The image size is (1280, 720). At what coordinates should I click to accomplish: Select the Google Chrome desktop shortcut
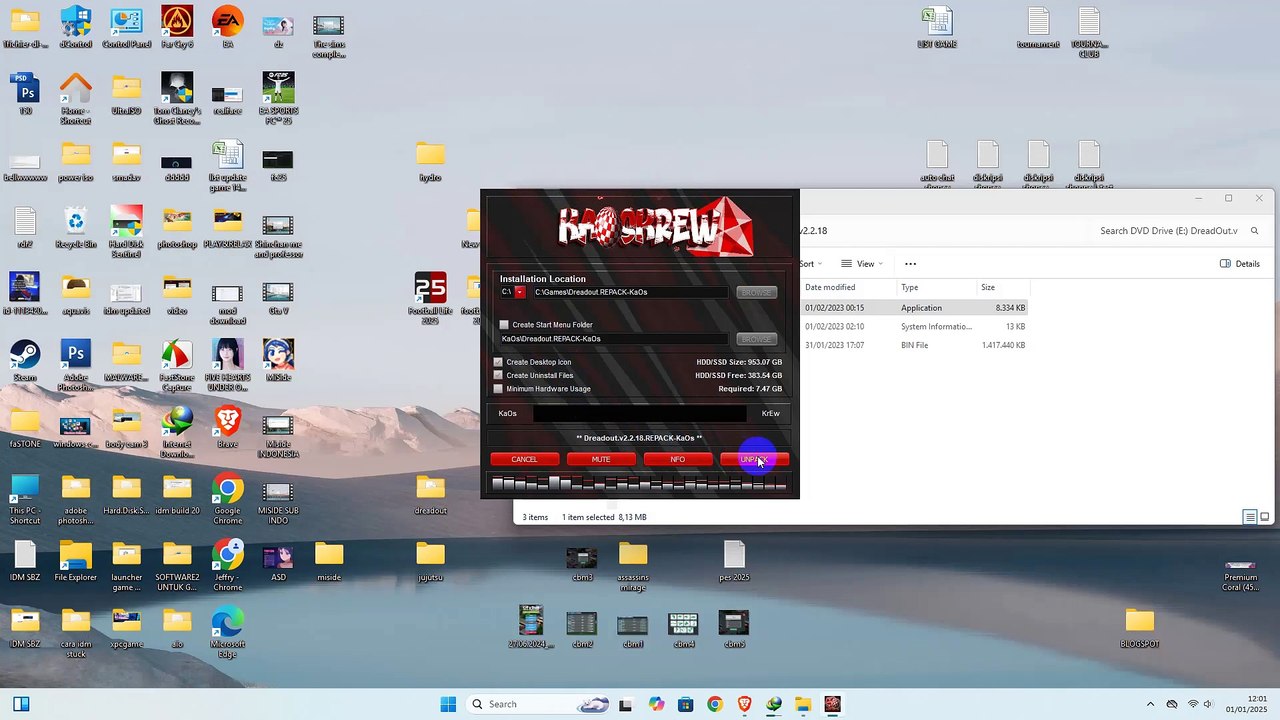coord(228,499)
